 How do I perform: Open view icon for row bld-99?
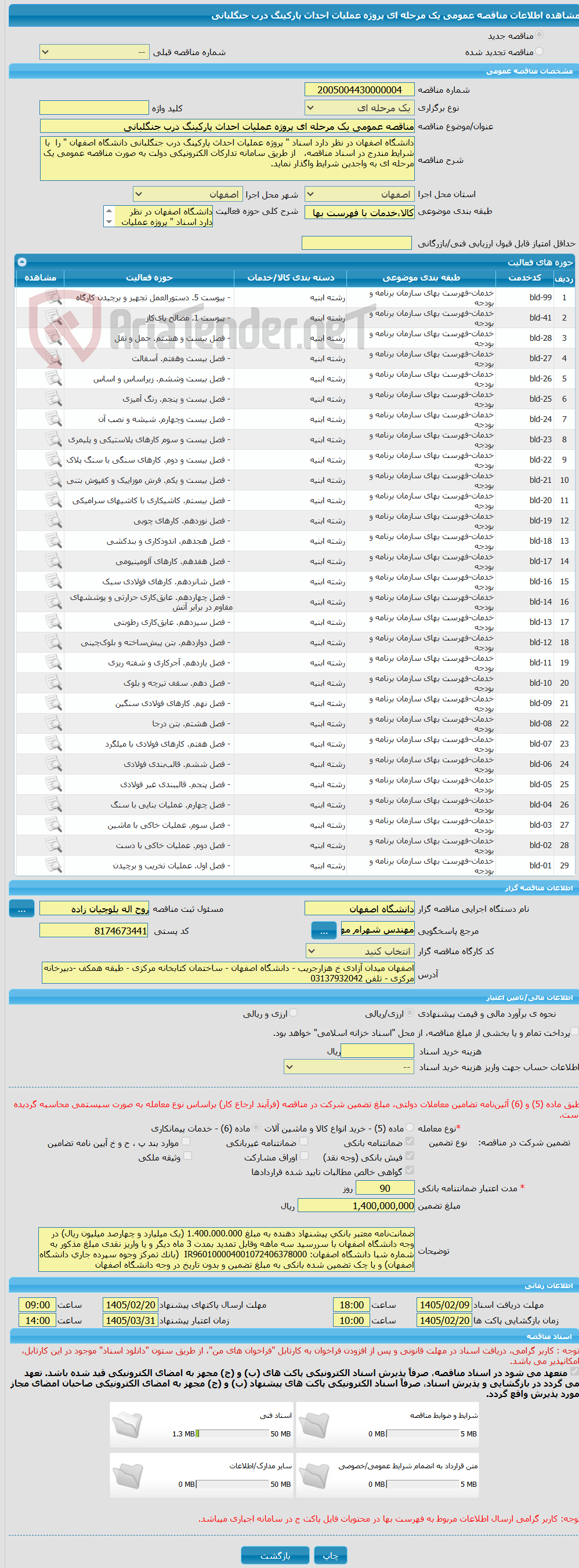tap(53, 297)
